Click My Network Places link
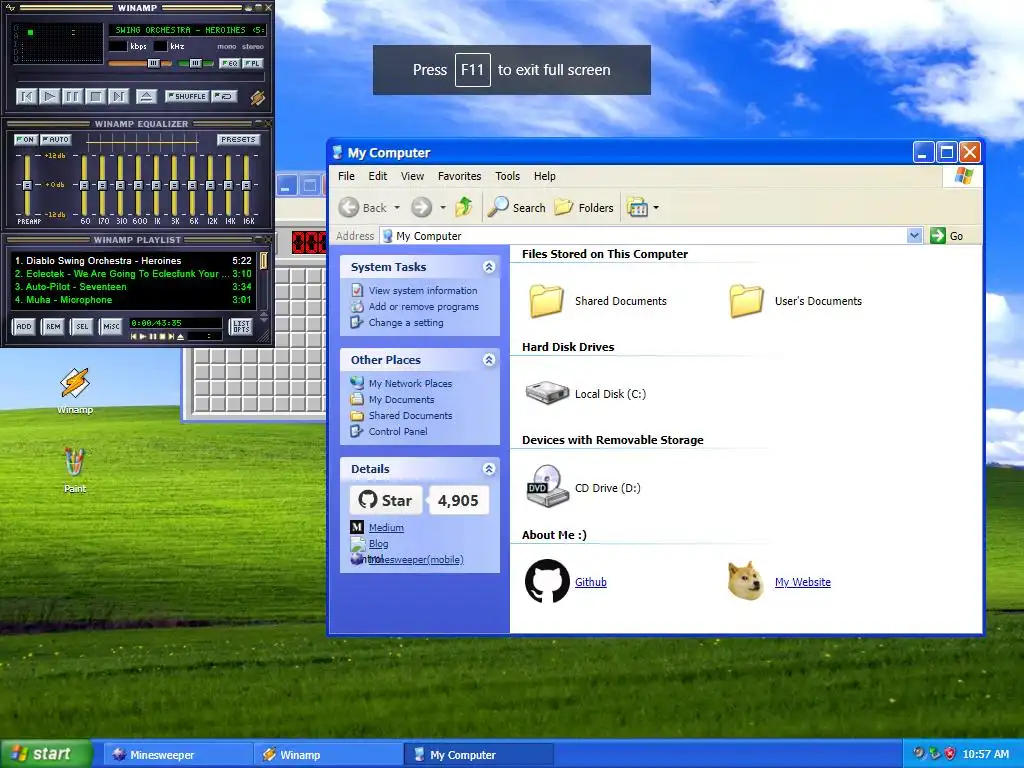 pyautogui.click(x=410, y=383)
